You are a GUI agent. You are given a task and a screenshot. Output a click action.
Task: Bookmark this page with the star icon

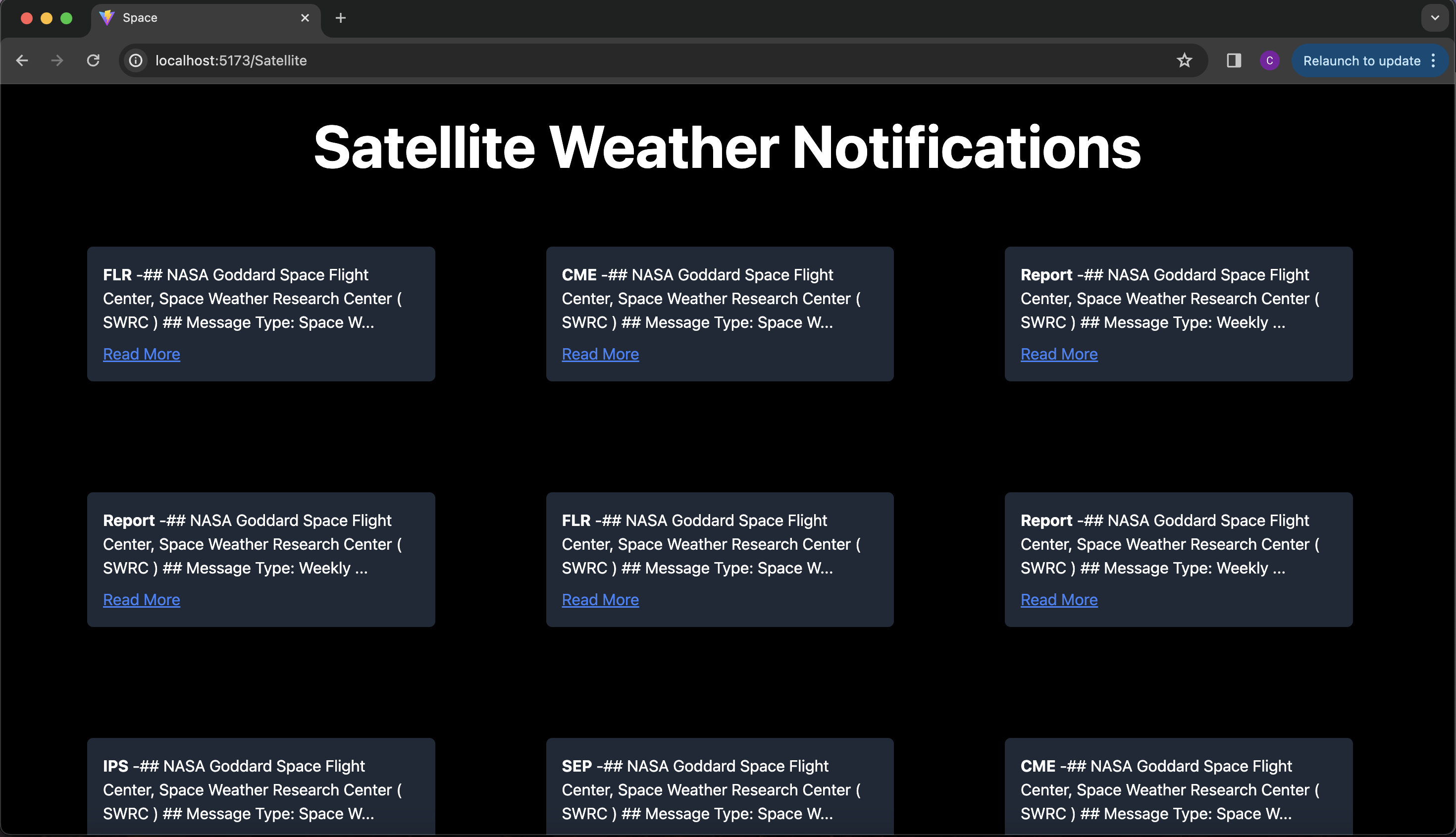pyautogui.click(x=1184, y=60)
